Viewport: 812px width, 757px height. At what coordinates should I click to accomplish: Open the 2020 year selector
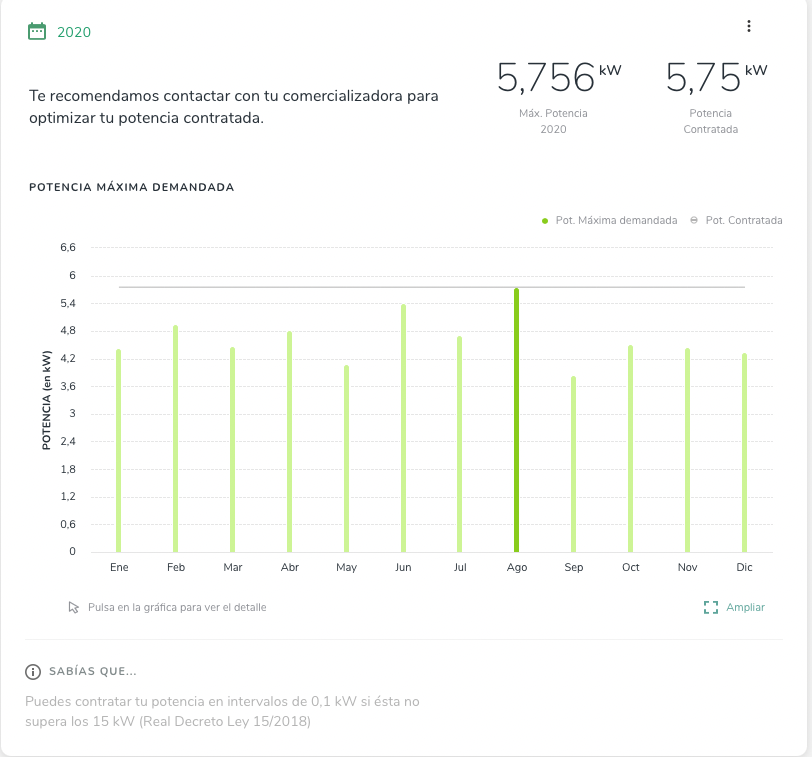point(74,32)
